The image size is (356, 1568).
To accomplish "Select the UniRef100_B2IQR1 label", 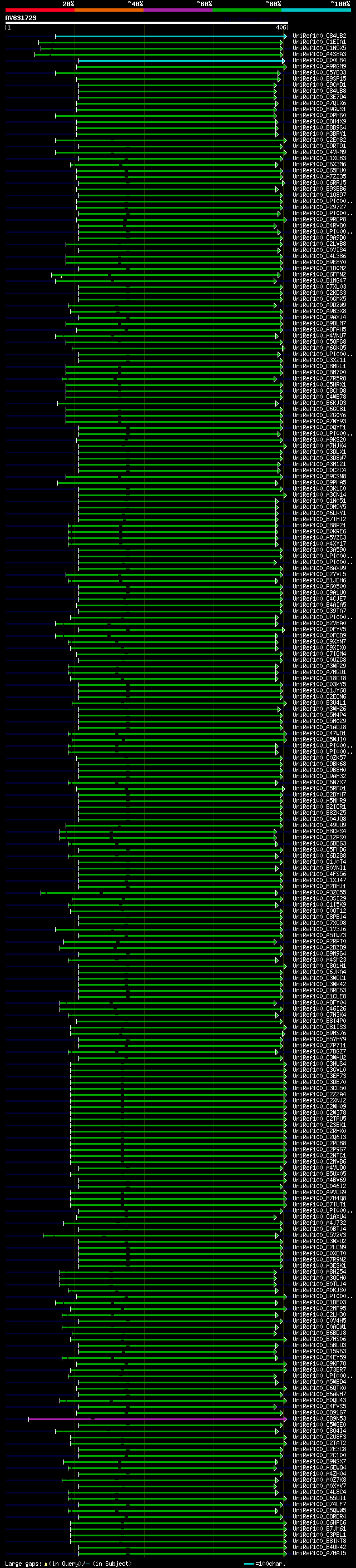I will click(x=319, y=807).
